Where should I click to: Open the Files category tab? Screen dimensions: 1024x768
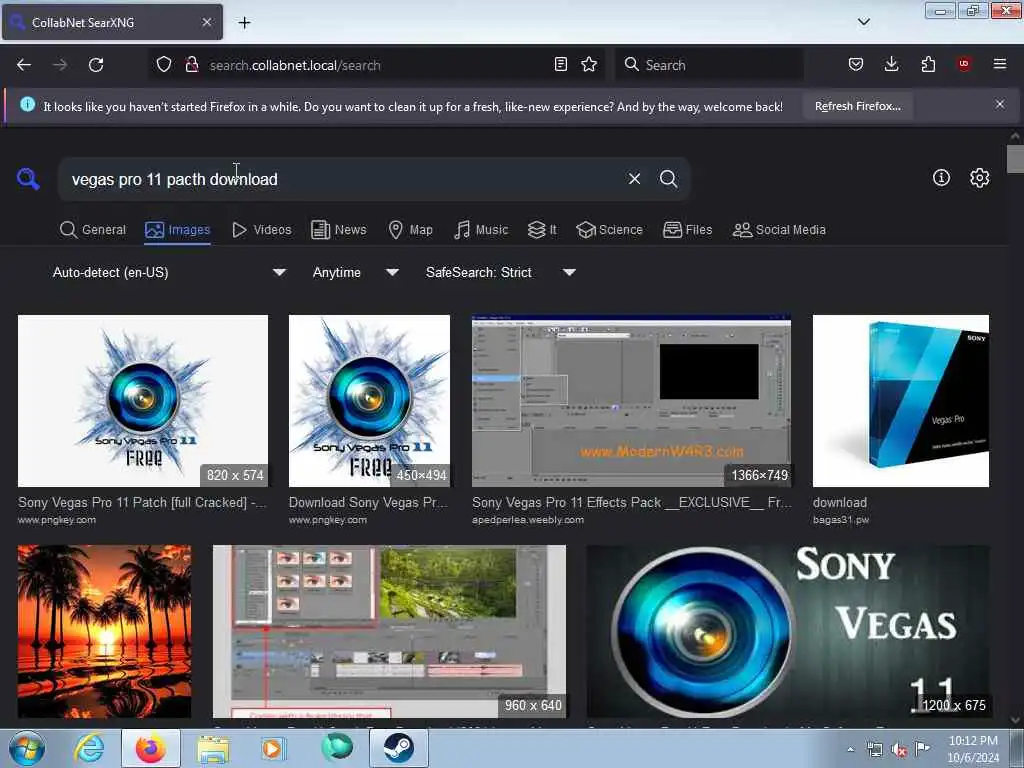click(688, 230)
